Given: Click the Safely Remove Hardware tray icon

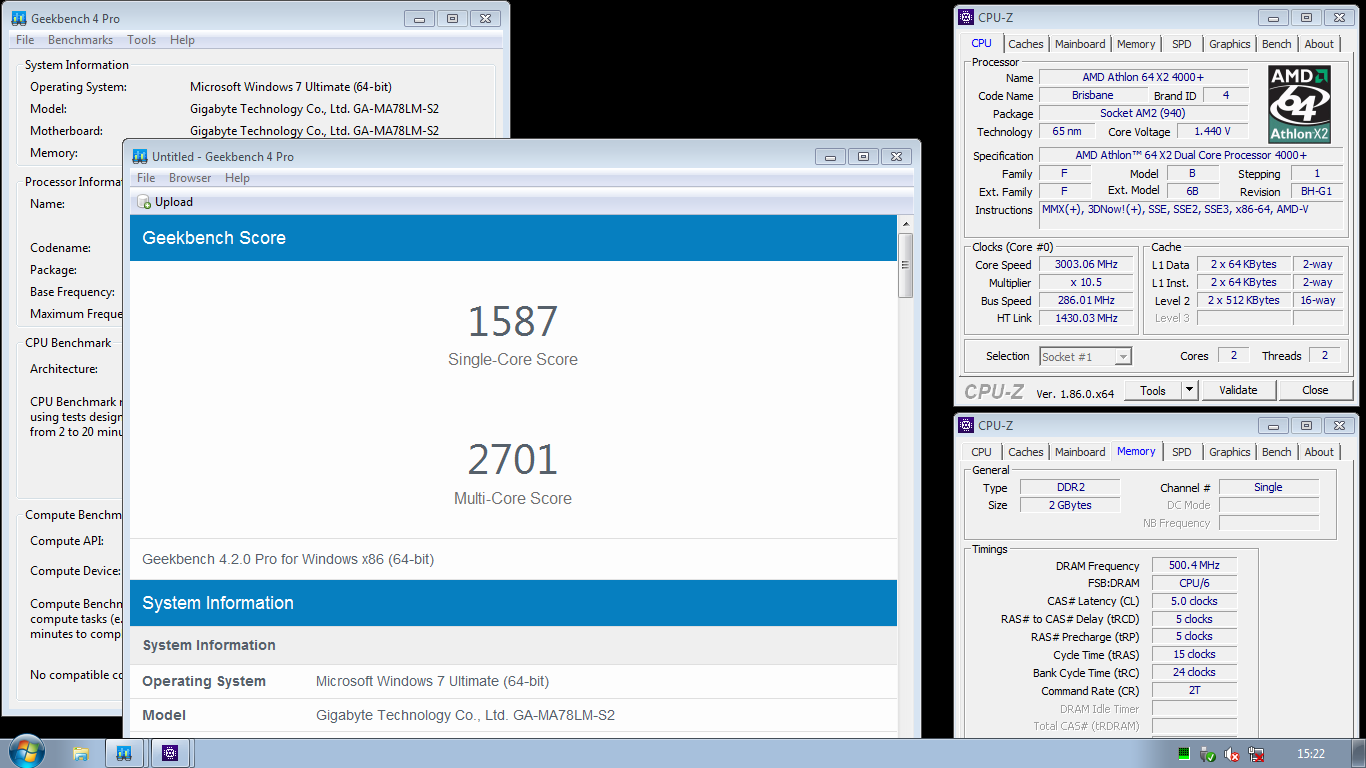Looking at the screenshot, I should (1208, 754).
